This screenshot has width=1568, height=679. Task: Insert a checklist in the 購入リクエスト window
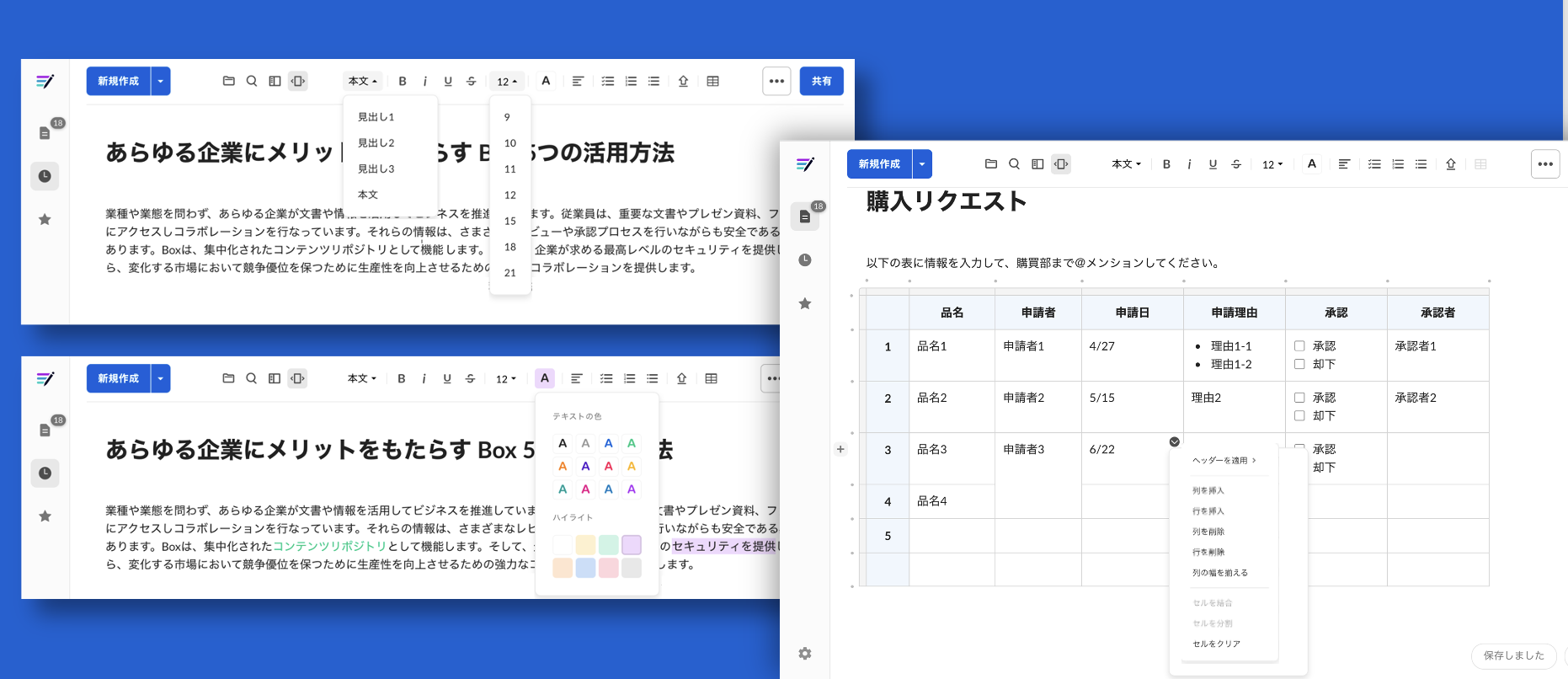click(1374, 164)
